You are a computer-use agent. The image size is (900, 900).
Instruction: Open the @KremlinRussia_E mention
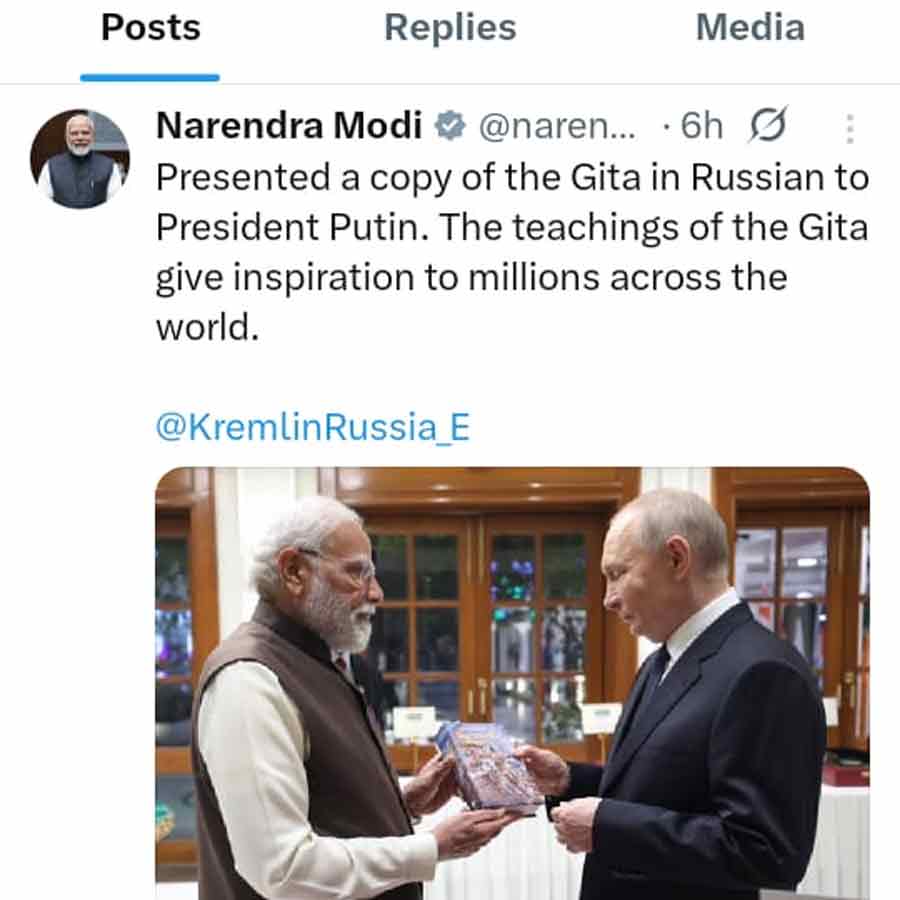click(x=312, y=428)
